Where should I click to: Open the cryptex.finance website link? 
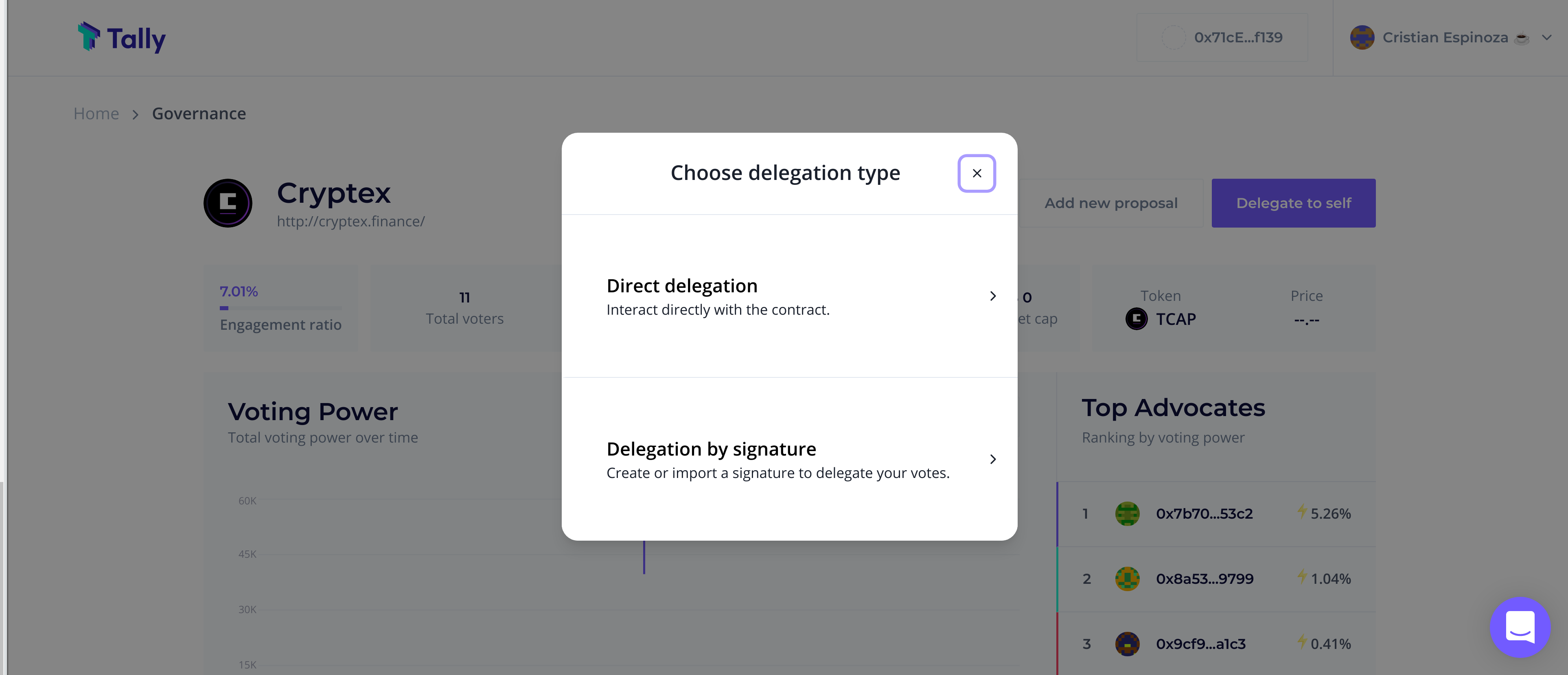tap(350, 221)
